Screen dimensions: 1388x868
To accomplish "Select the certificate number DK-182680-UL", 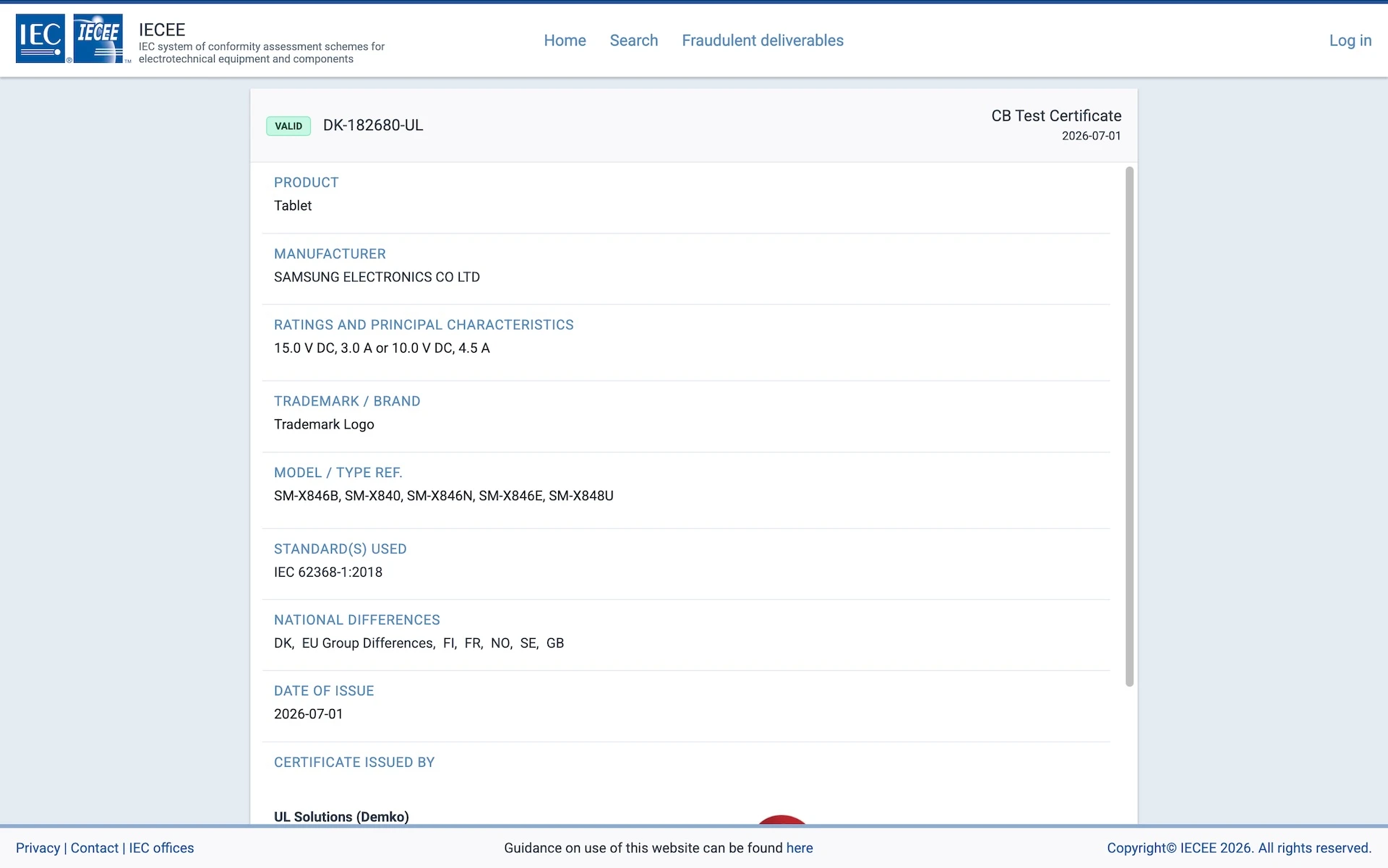I will pyautogui.click(x=373, y=125).
